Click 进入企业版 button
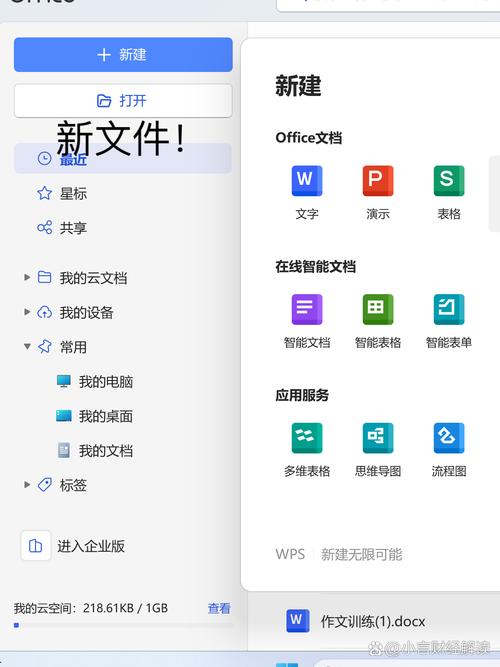Image resolution: width=500 pixels, height=667 pixels. 73,546
